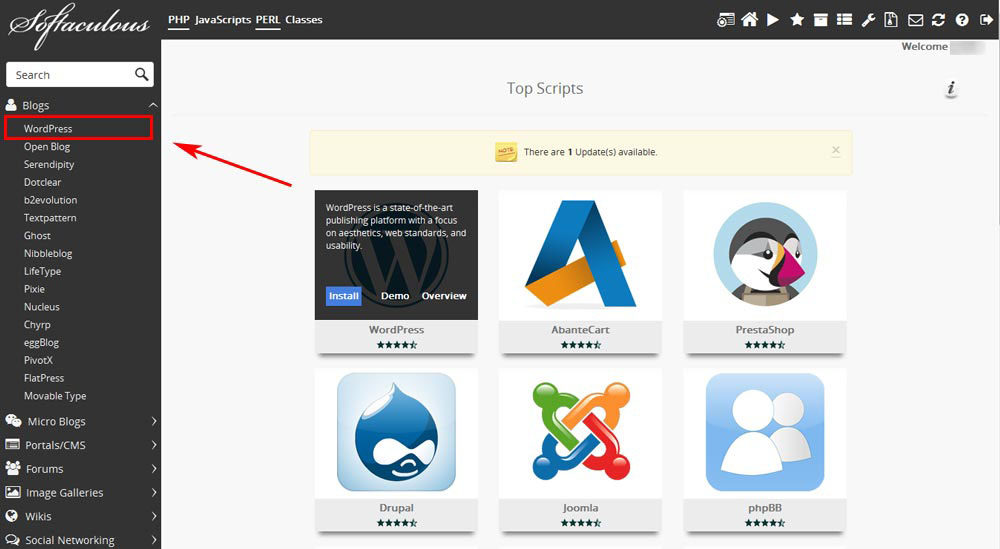
Task: Open the WordPress Demo link
Action: [x=395, y=296]
